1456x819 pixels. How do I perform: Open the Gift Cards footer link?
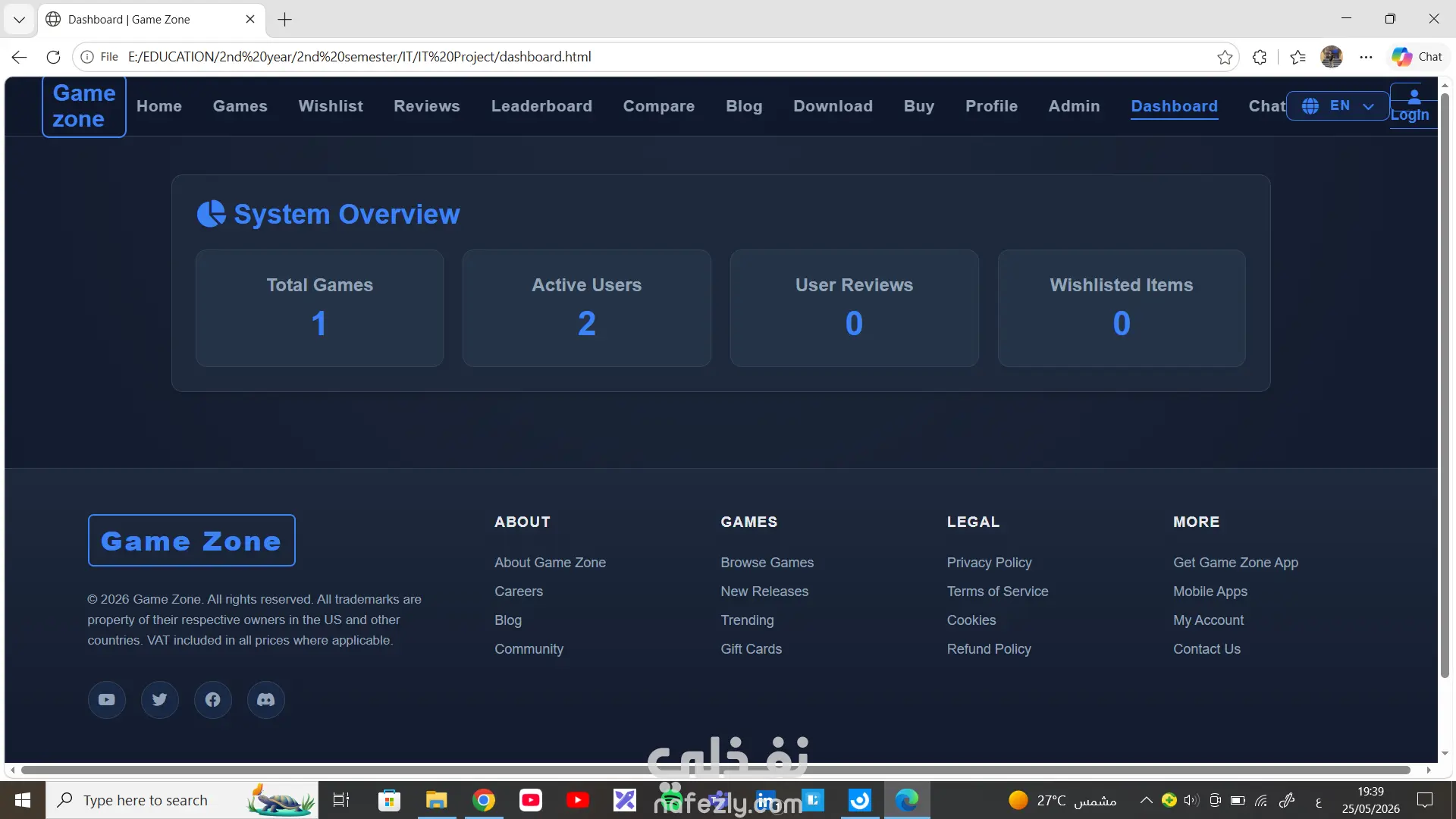pos(751,649)
